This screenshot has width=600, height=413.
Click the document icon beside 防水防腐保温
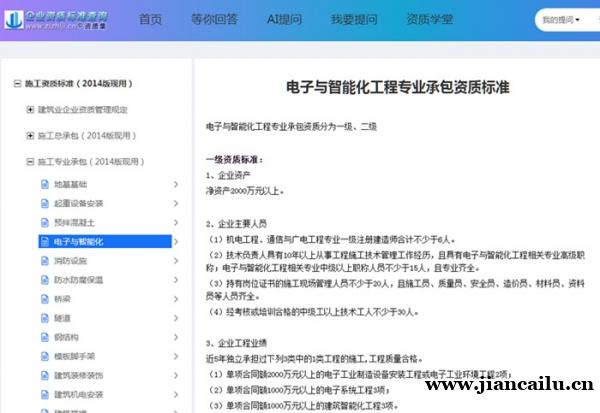pos(45,280)
